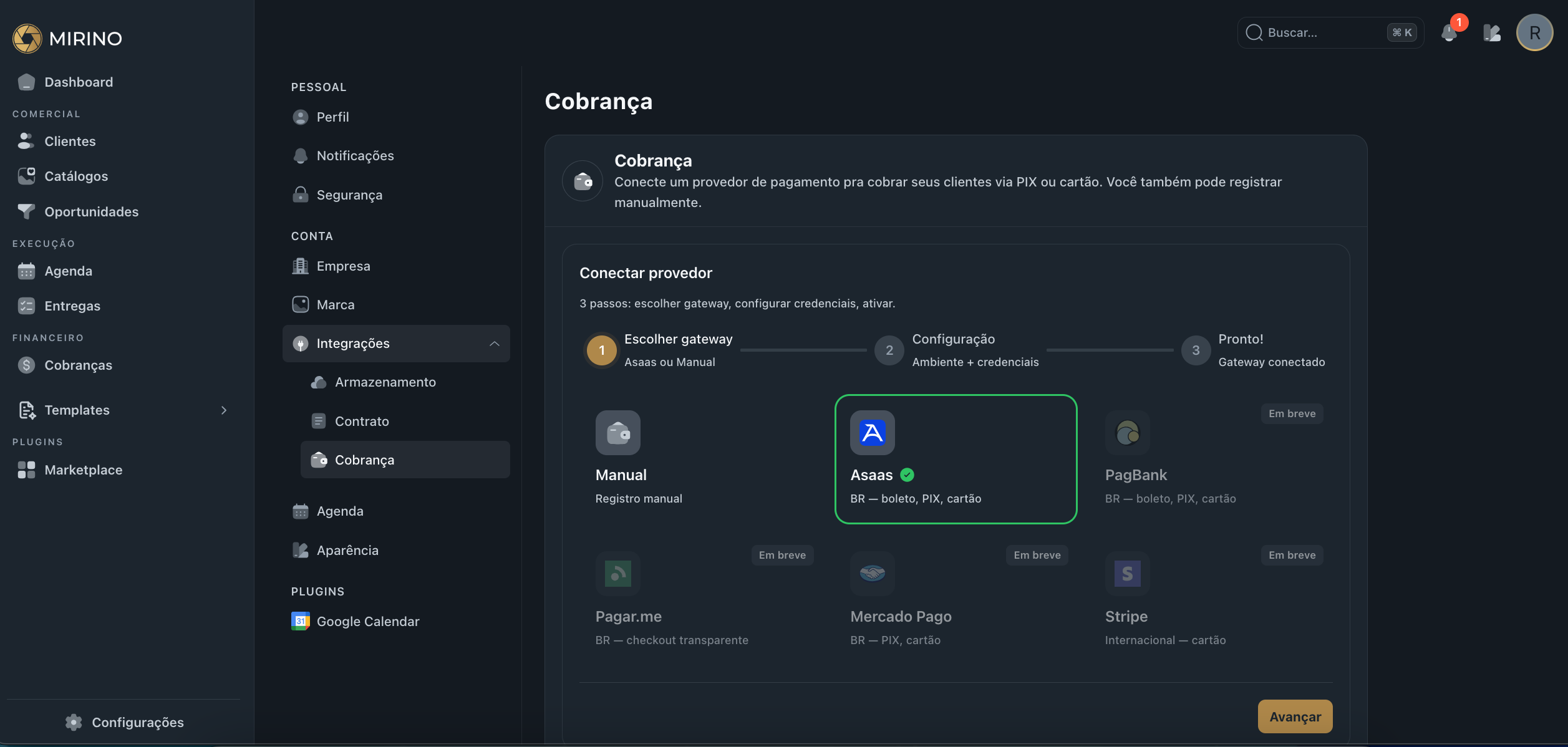1568x747 pixels.
Task: Click the Marketplace grid icon
Action: point(26,470)
